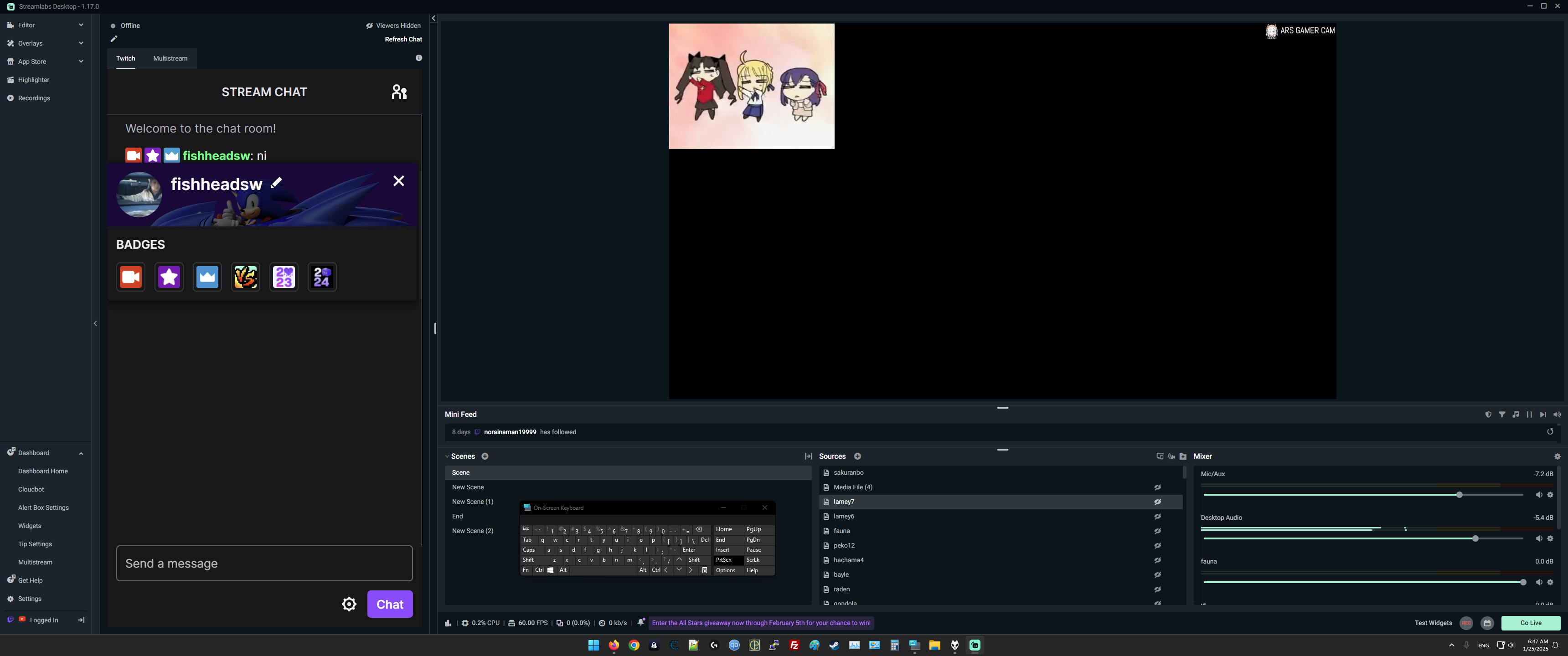
Task: Open Alert Box Settings
Action: click(43, 507)
